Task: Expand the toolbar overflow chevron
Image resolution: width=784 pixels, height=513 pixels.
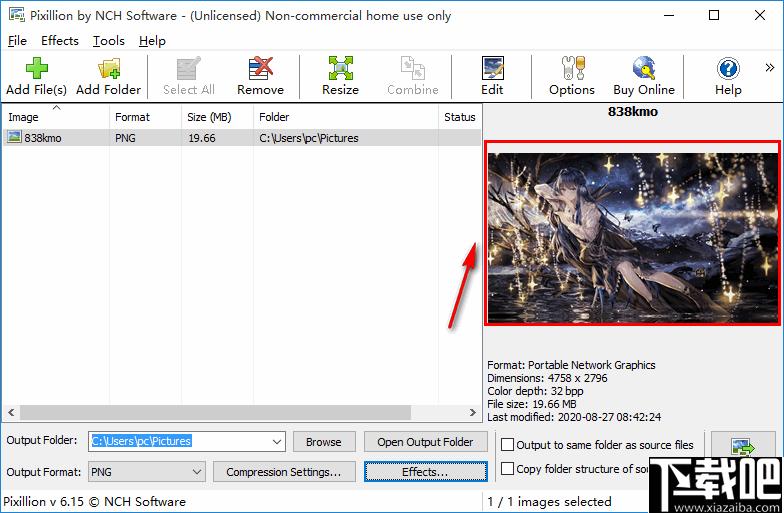Action: (770, 68)
